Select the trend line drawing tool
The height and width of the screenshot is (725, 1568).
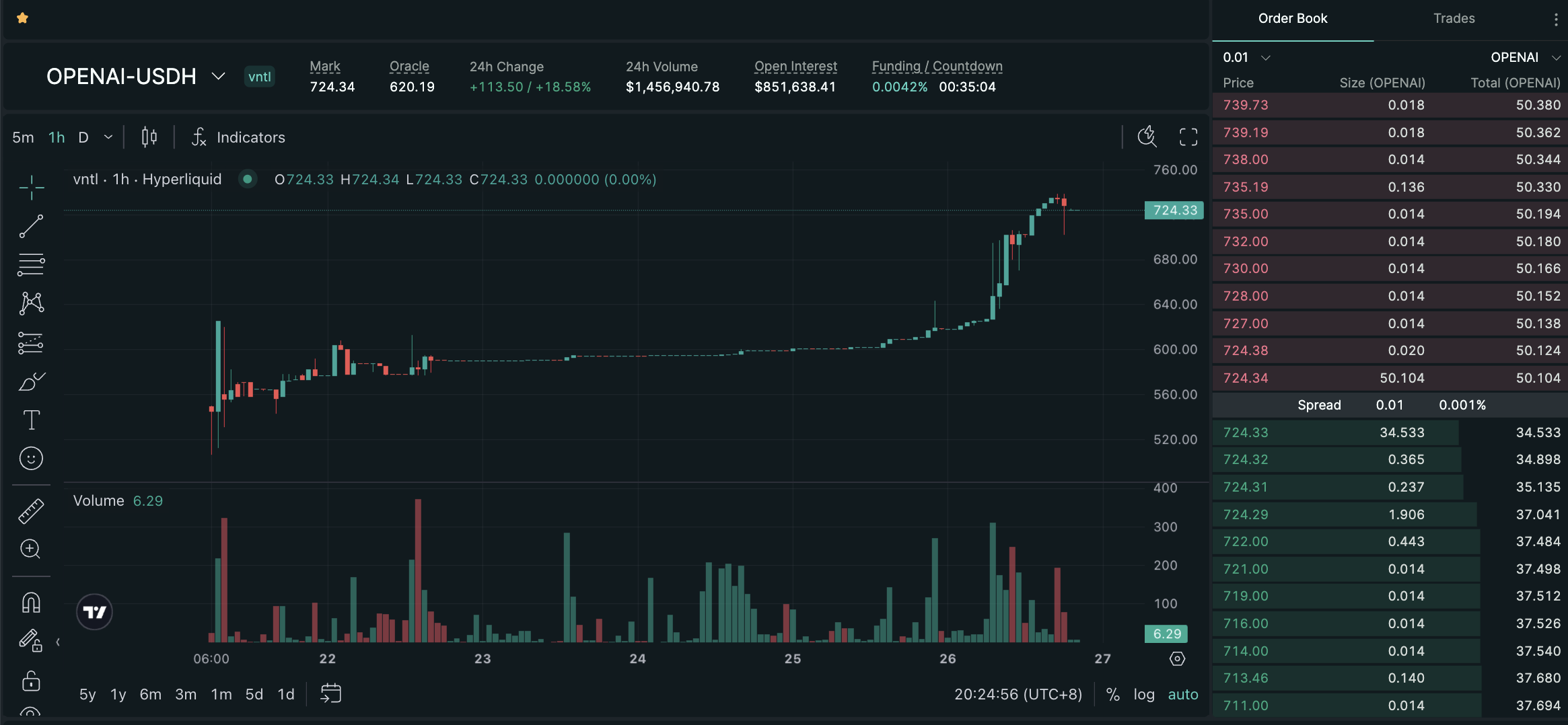(32, 227)
